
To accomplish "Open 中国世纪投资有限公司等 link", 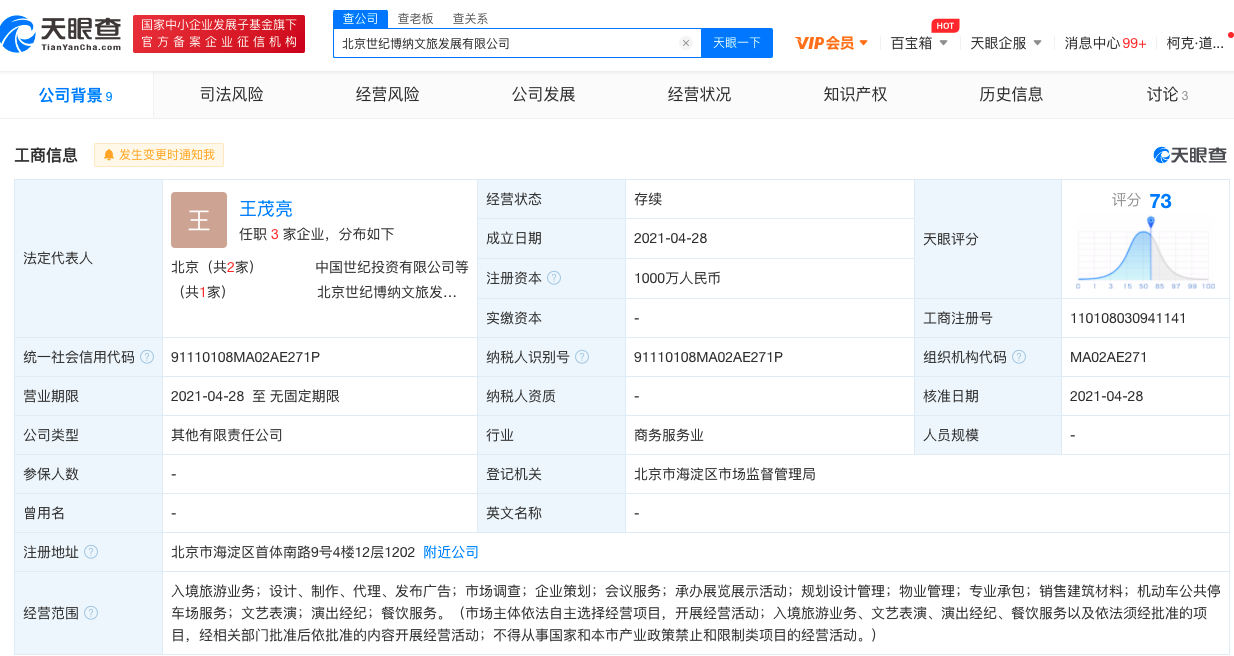I will click(x=392, y=267).
